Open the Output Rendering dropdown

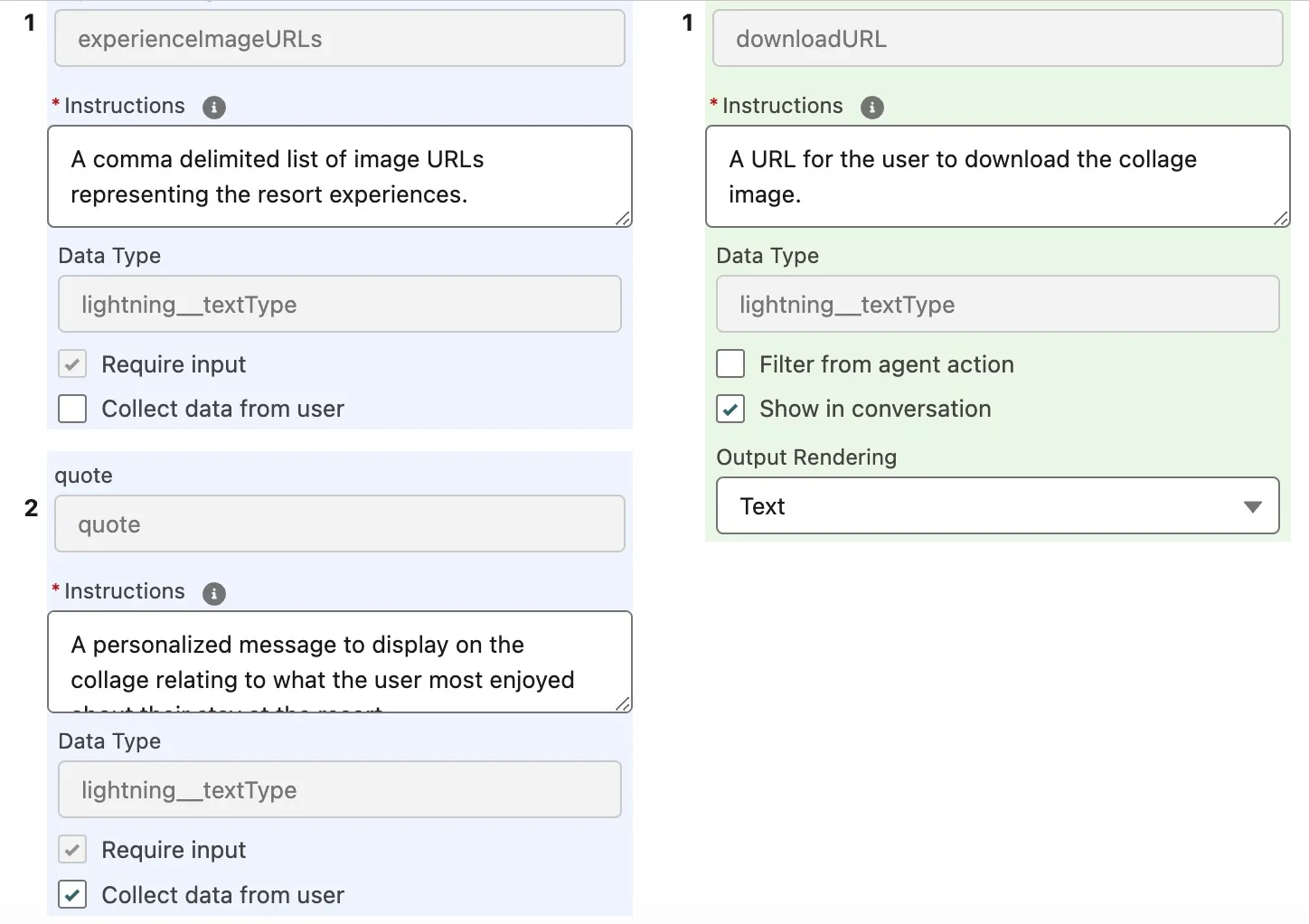[x=997, y=506]
